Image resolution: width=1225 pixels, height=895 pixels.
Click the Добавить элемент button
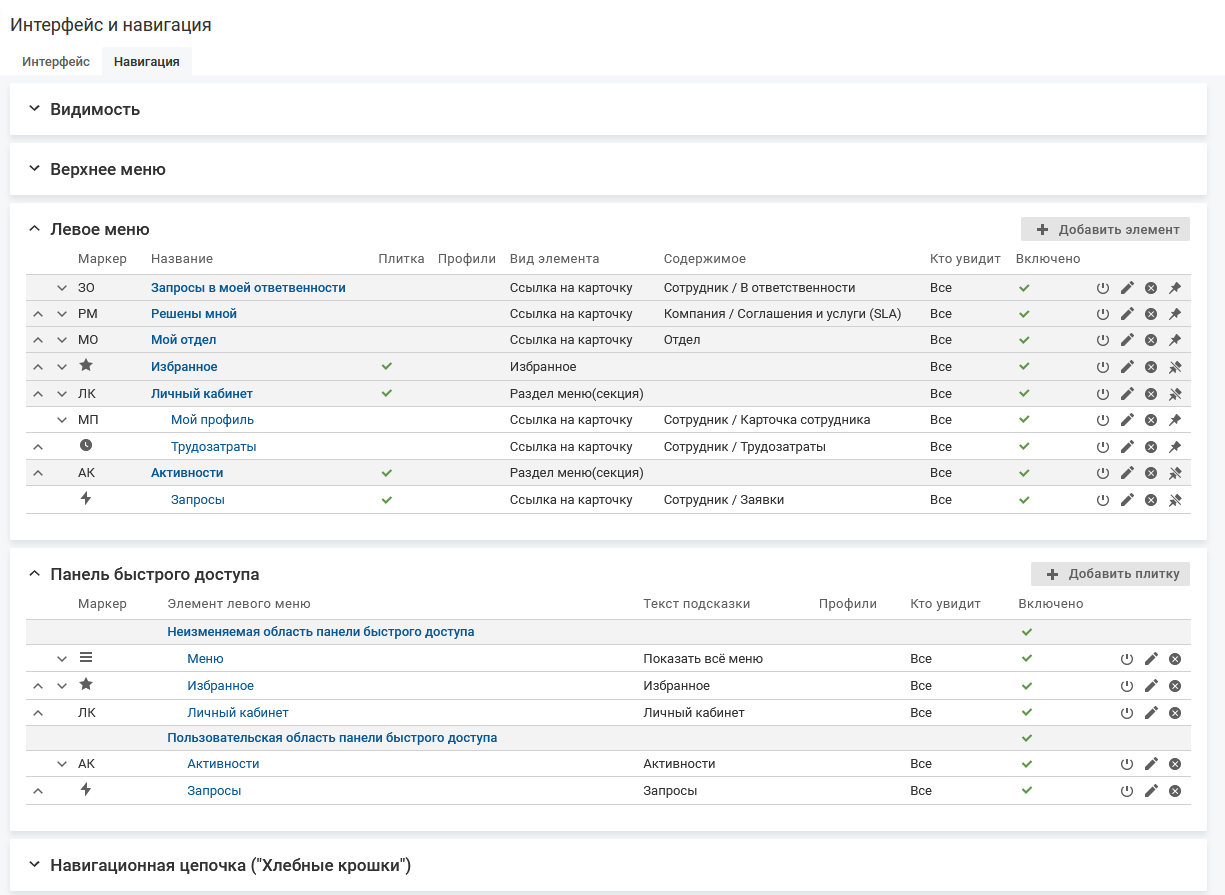1105,229
